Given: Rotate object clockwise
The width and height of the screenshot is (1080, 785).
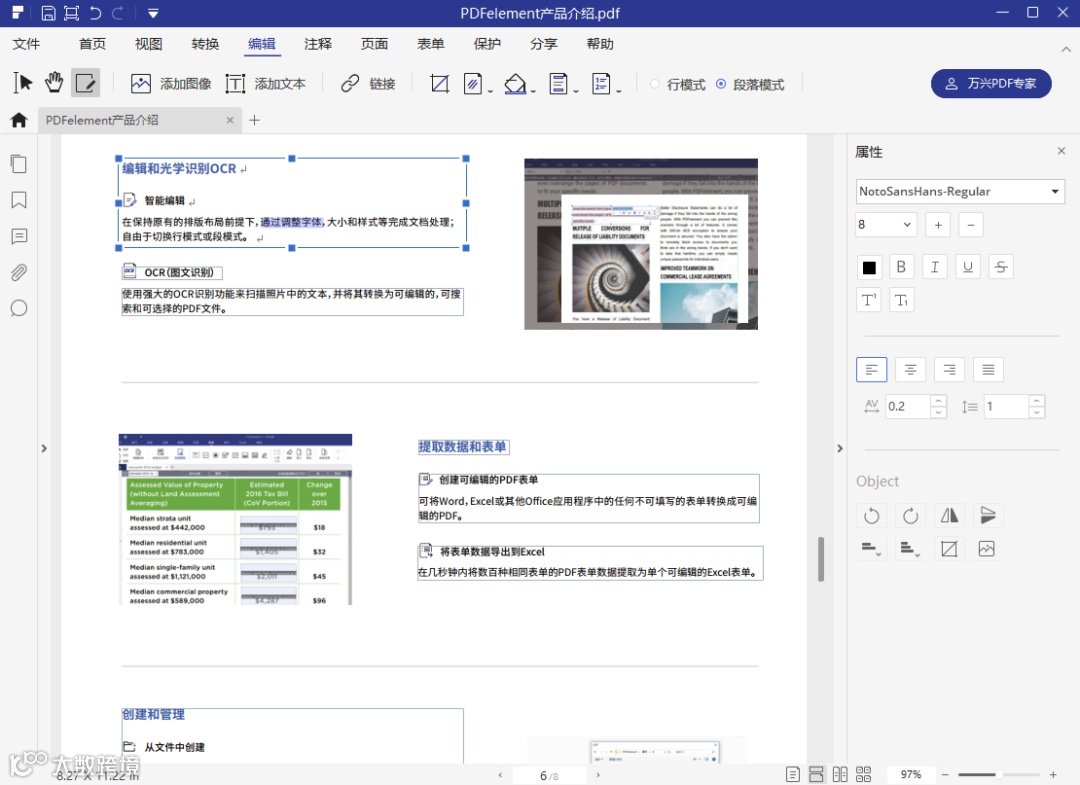Looking at the screenshot, I should click(911, 516).
